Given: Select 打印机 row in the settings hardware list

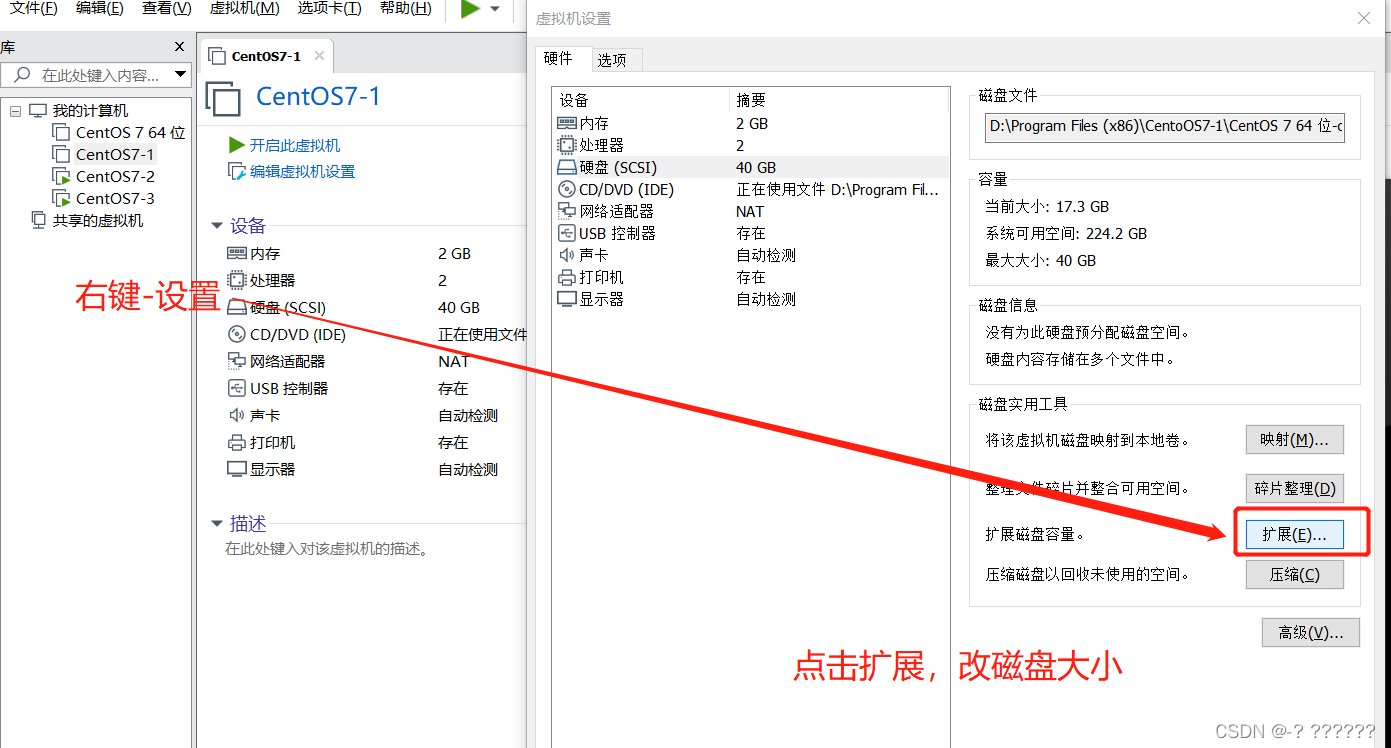Looking at the screenshot, I should pos(751,278).
